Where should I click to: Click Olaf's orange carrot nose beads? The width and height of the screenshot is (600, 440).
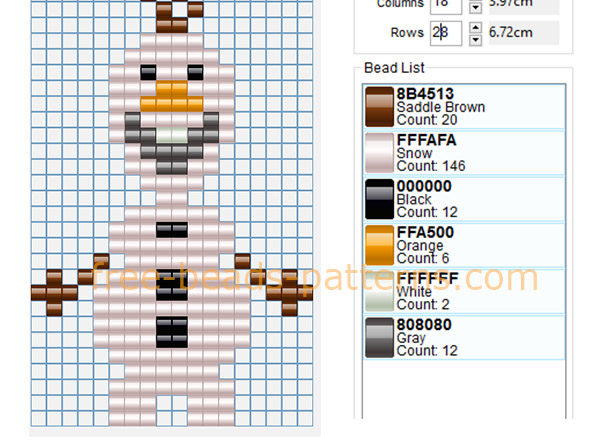point(172,96)
